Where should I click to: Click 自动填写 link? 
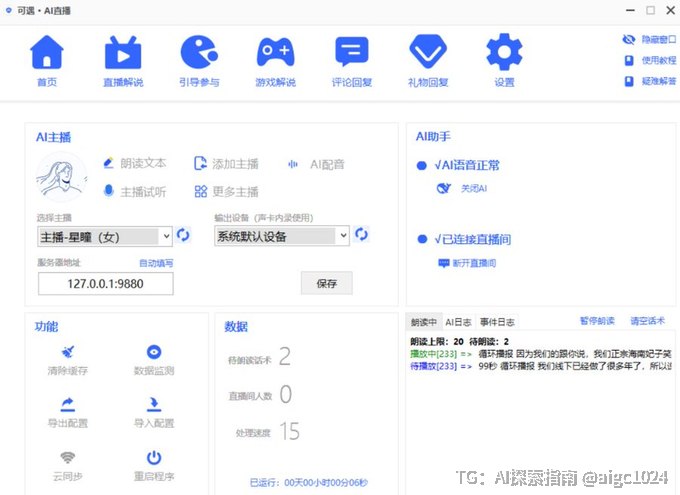(156, 263)
